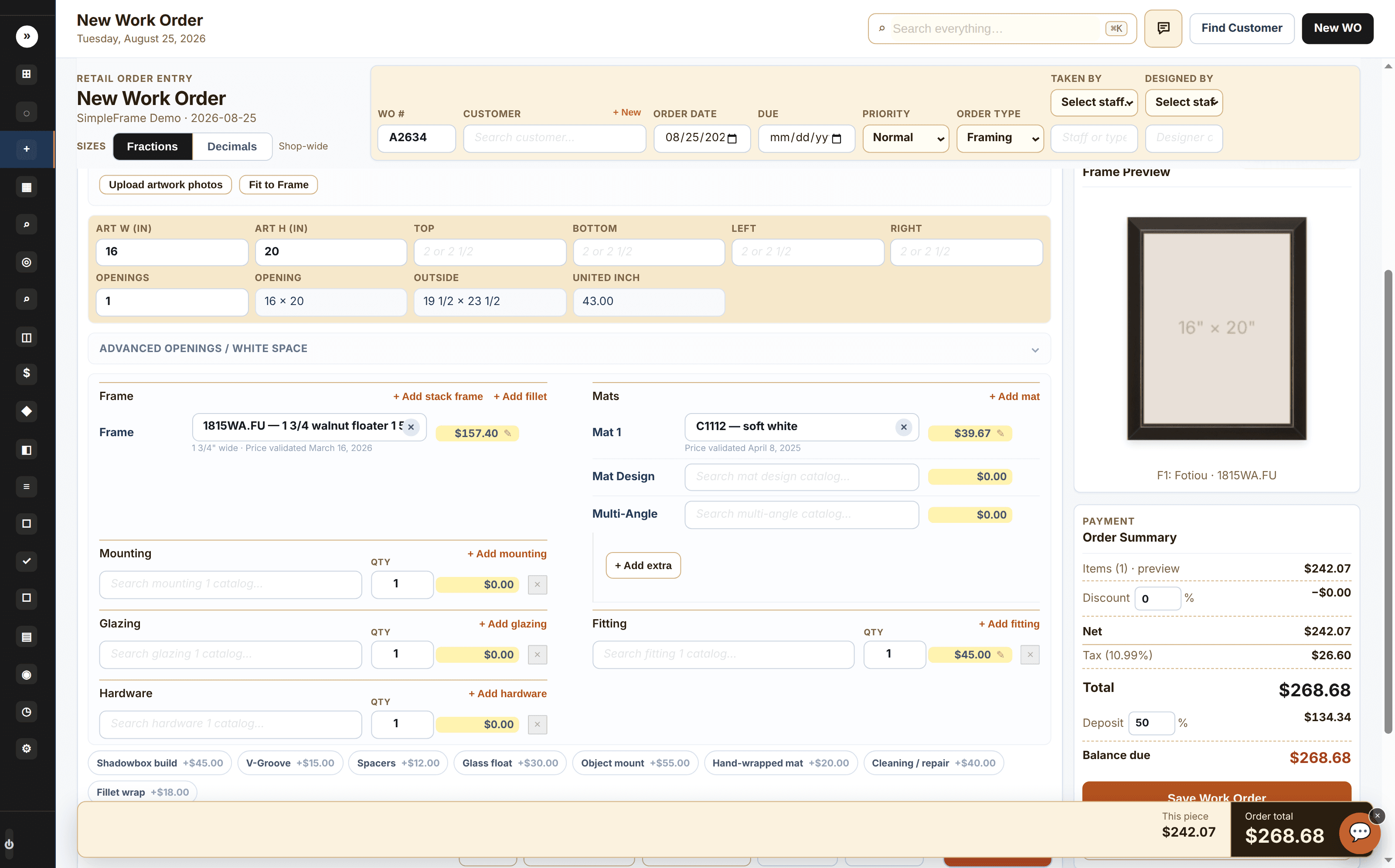Viewport: 1395px width, 868px height.
Task: Open the messages icon beside the search bar
Action: tap(1163, 28)
